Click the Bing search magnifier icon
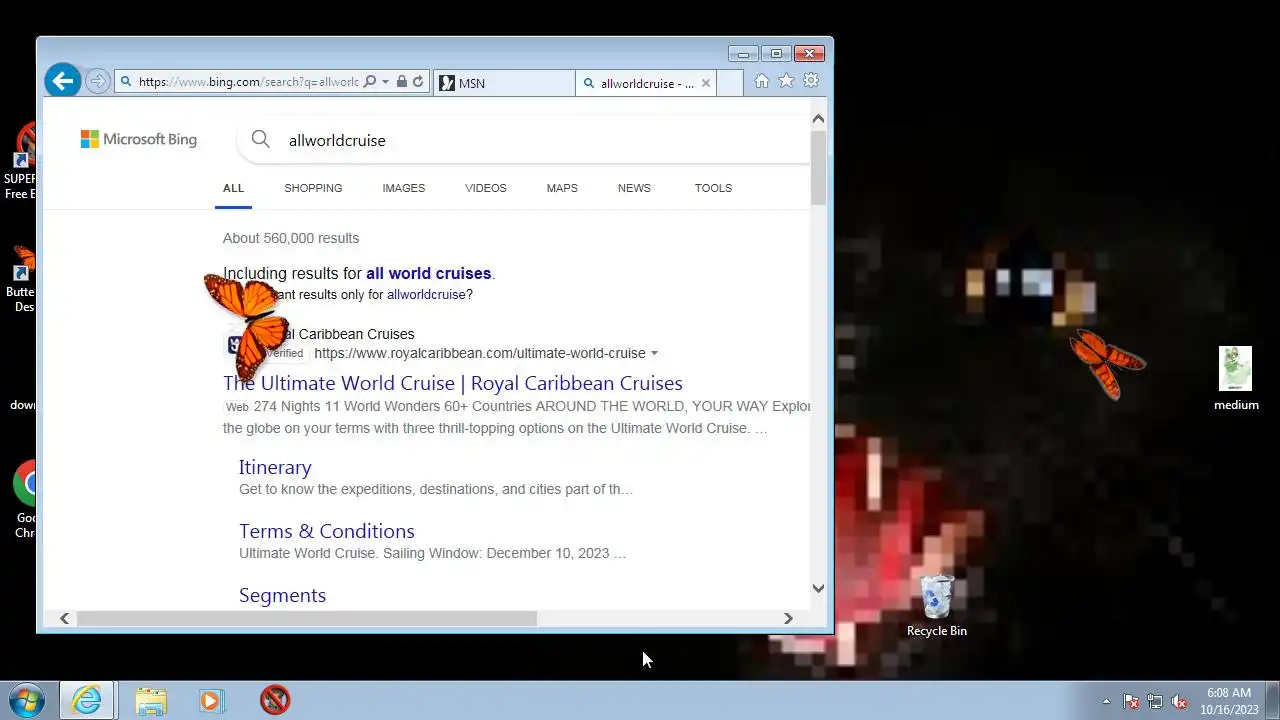This screenshot has width=1280, height=720. point(261,140)
